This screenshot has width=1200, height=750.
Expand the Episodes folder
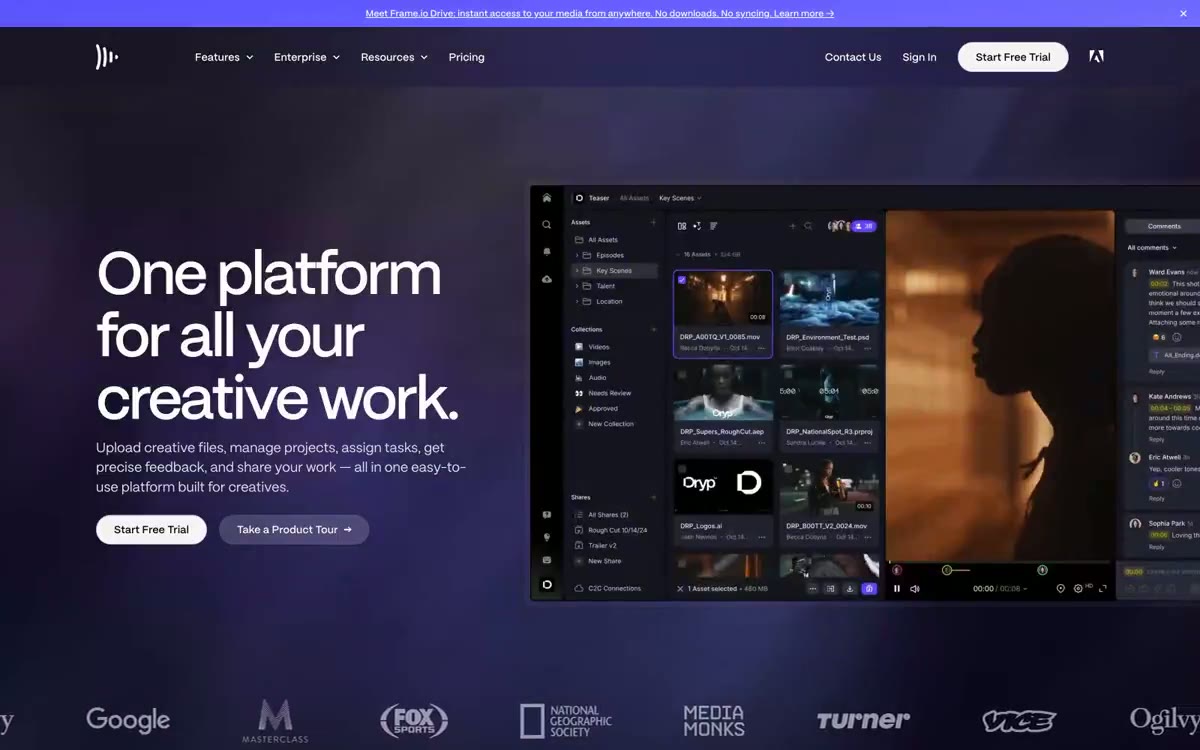(577, 255)
